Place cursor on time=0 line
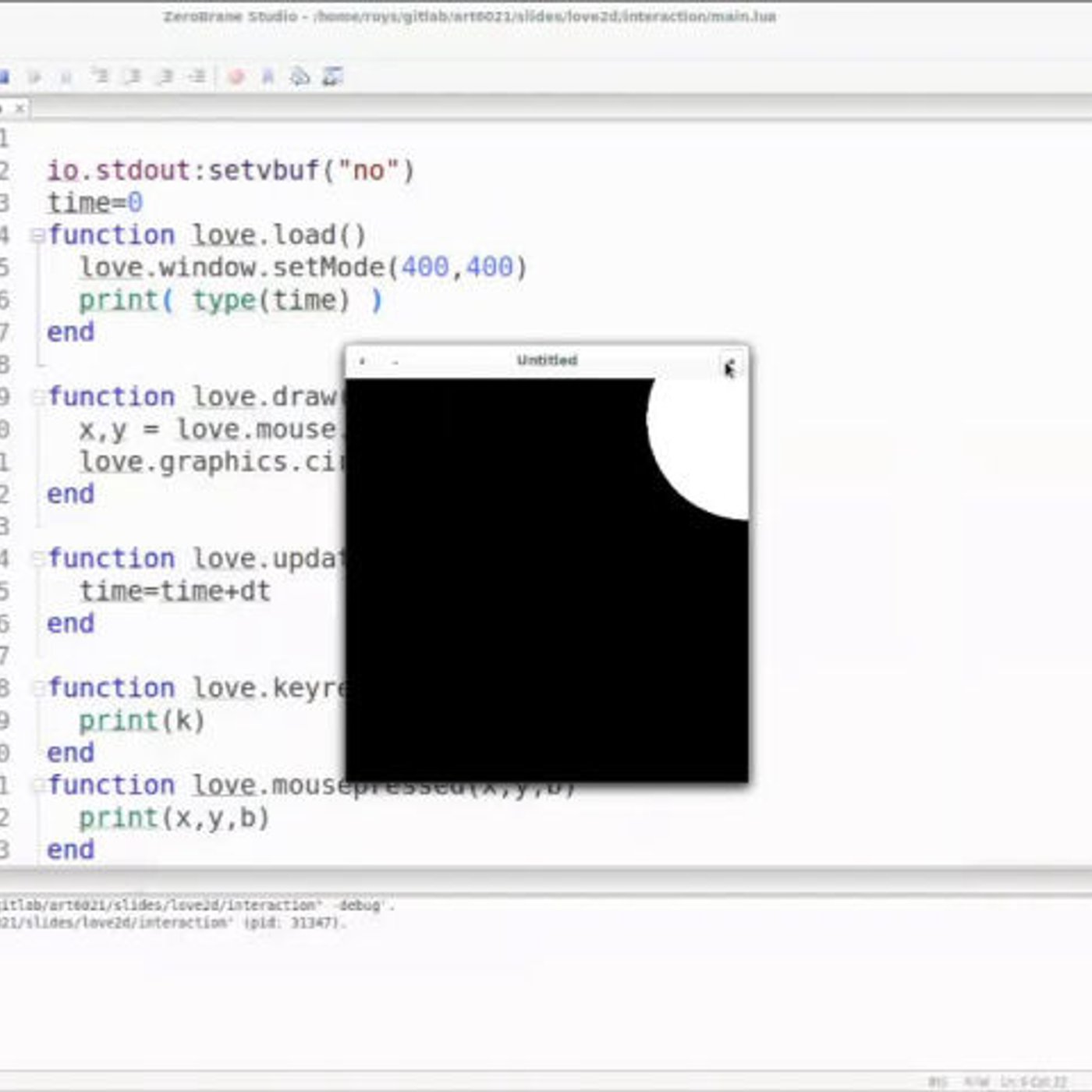The height and width of the screenshot is (1092, 1092). pyautogui.click(x=94, y=203)
